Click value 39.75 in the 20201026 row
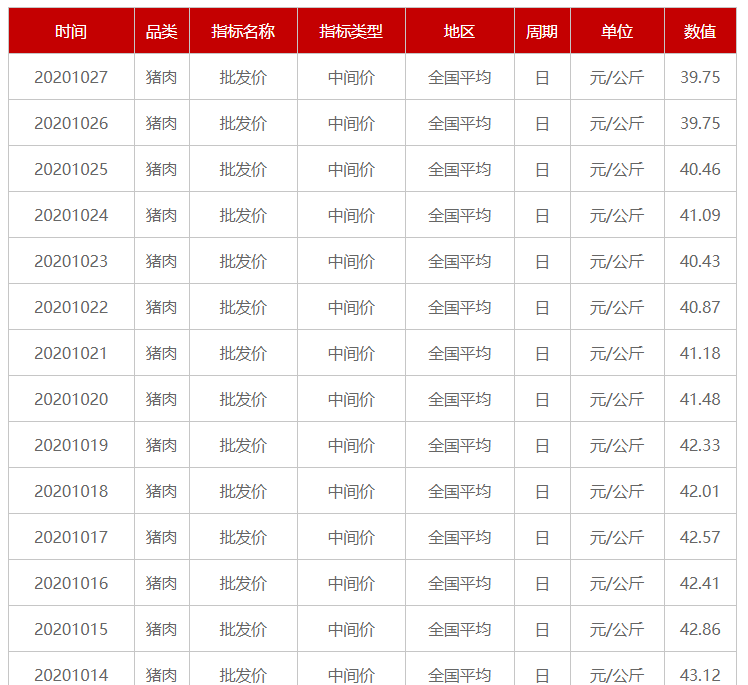 click(700, 124)
